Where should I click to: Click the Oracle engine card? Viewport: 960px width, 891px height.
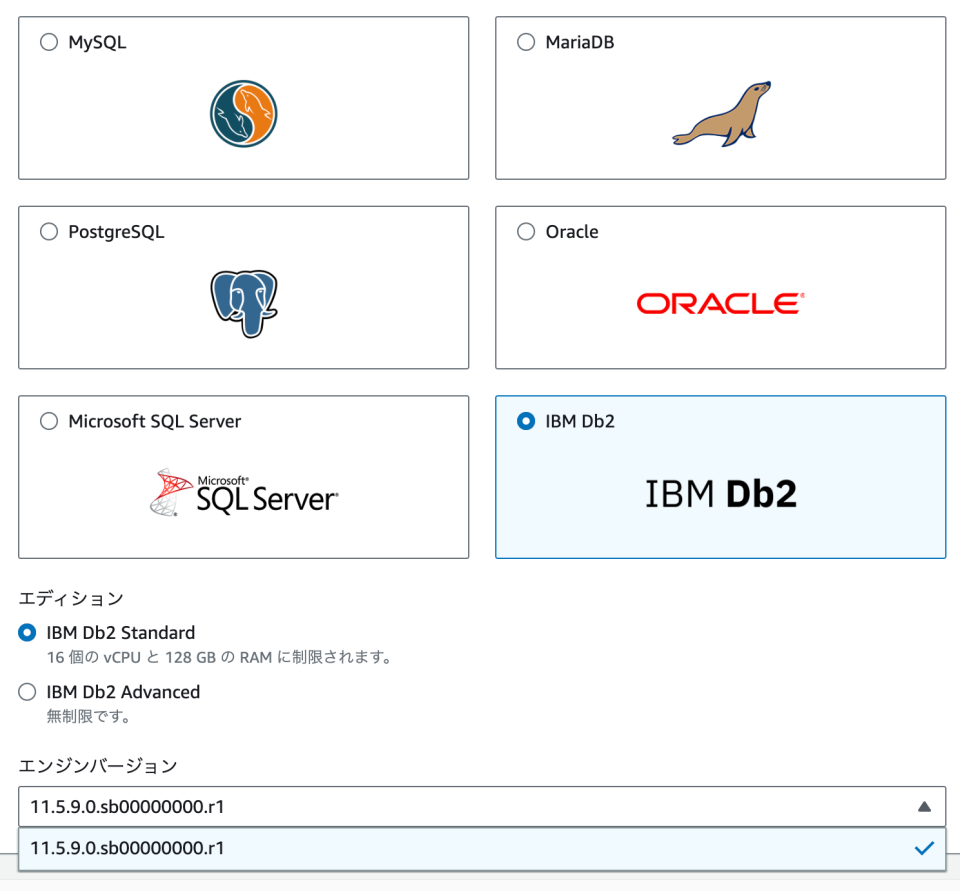click(x=720, y=287)
